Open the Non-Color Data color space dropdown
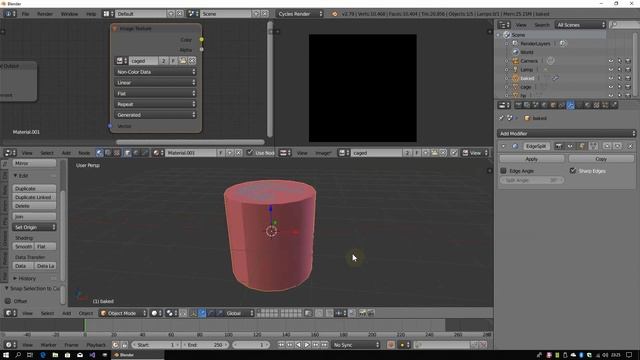640x360 pixels. pyautogui.click(x=156, y=72)
